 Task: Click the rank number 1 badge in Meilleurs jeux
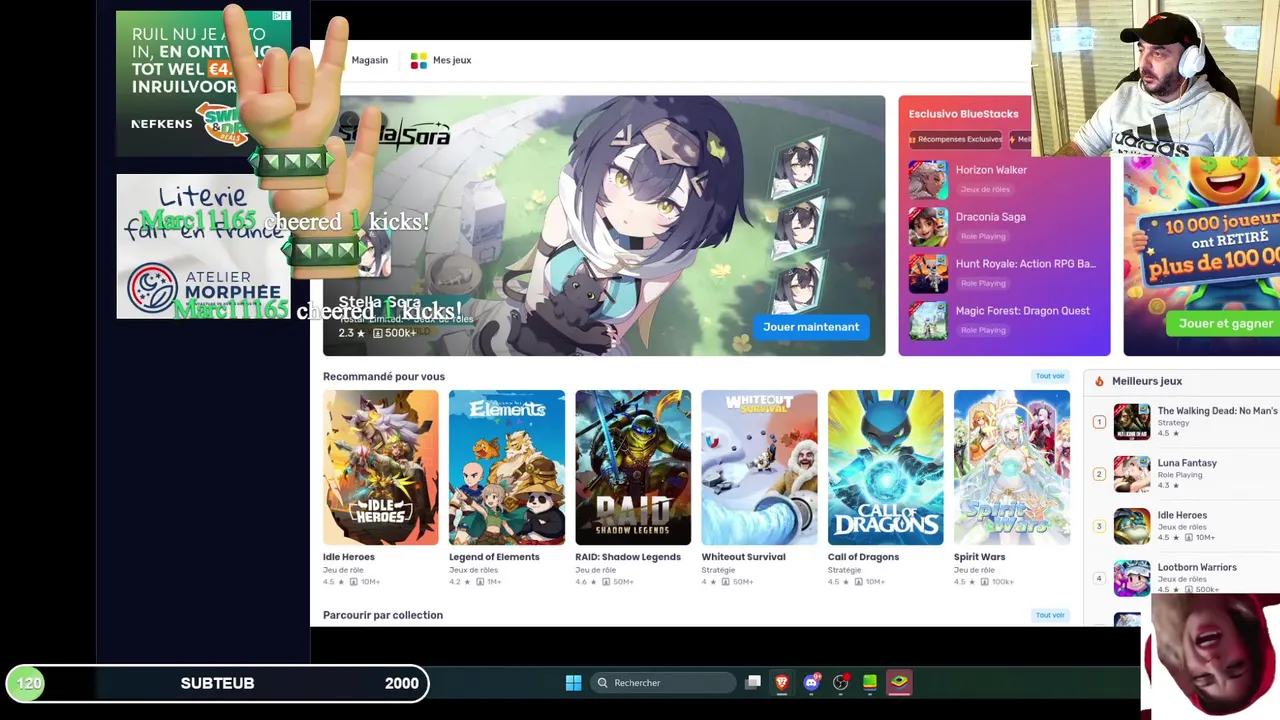pyautogui.click(x=1099, y=422)
